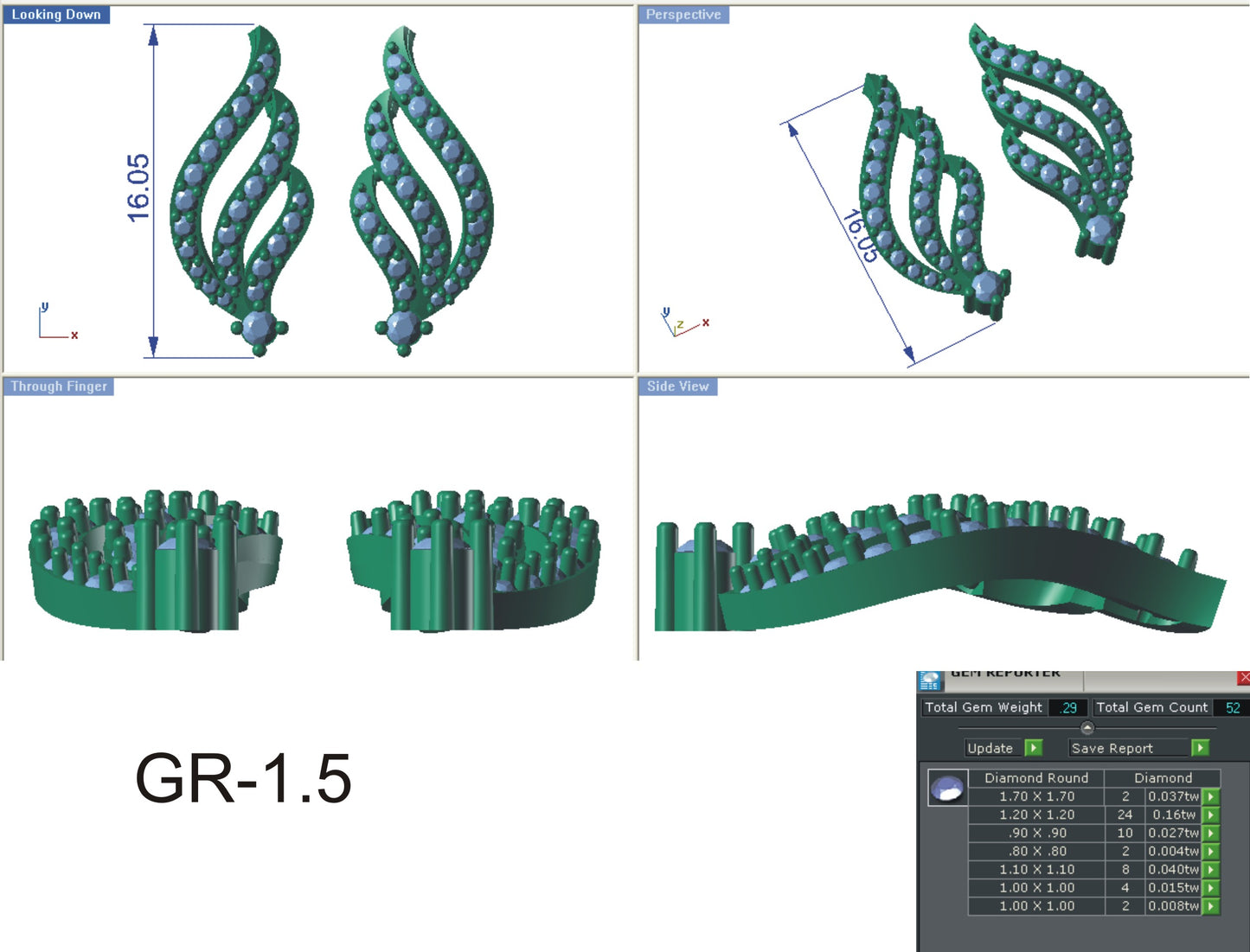This screenshot has height=952, width=1250.
Task: Click the green arrow beside Save Report
Action: click(1200, 748)
